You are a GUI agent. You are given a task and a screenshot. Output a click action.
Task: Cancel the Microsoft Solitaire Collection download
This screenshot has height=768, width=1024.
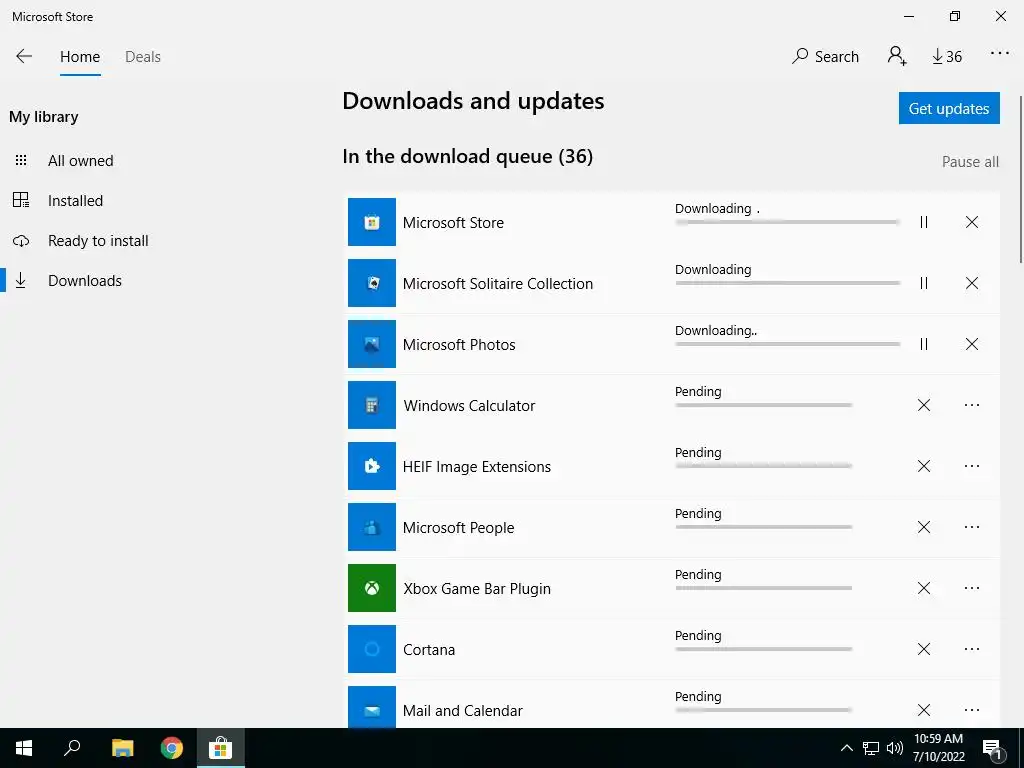click(972, 283)
